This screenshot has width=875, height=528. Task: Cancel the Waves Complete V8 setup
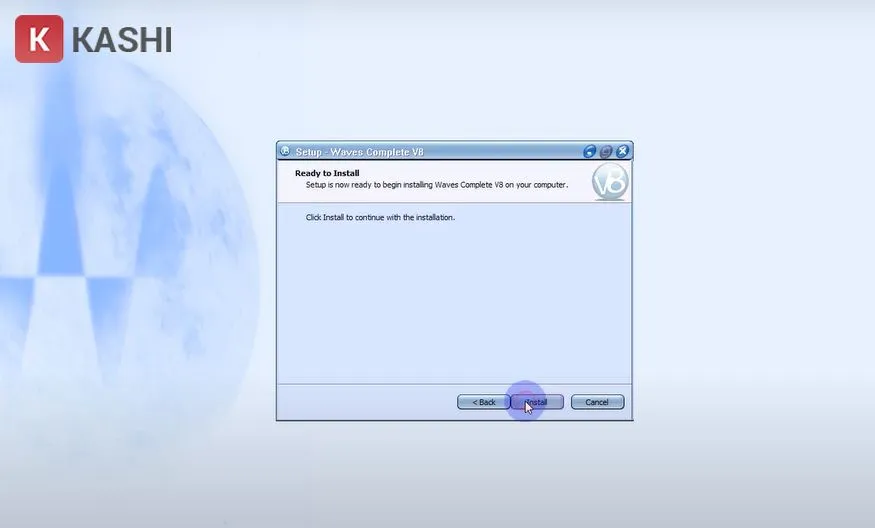click(x=597, y=402)
